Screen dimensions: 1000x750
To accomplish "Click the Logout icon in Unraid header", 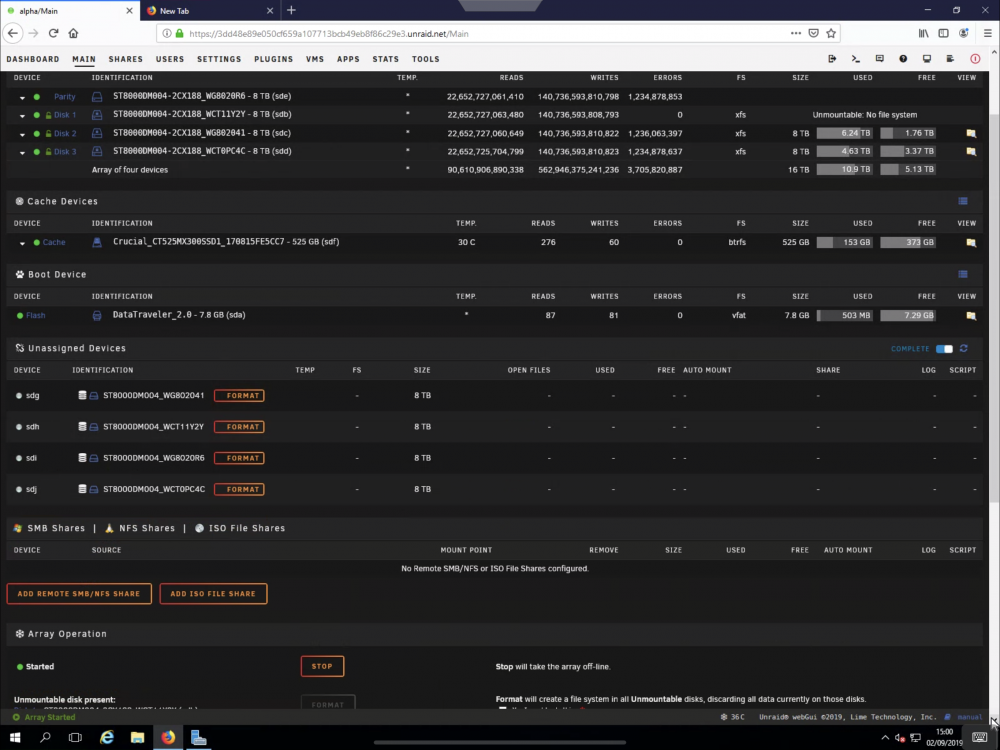I will pos(832,59).
